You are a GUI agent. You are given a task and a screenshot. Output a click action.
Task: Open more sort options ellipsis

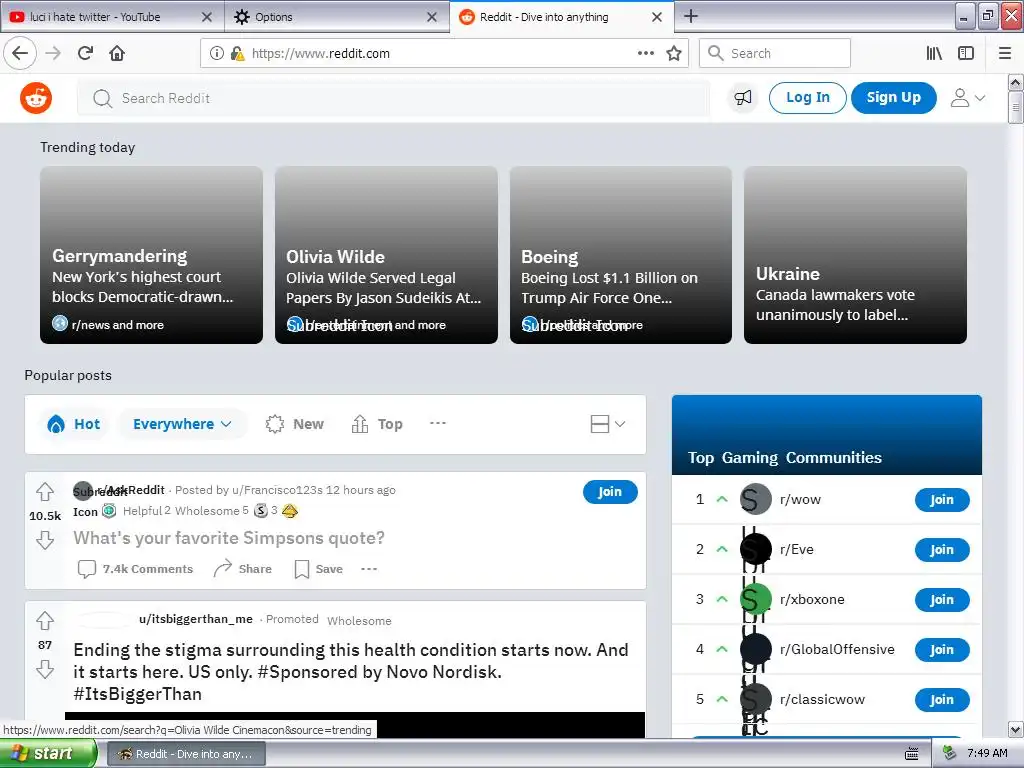(438, 423)
